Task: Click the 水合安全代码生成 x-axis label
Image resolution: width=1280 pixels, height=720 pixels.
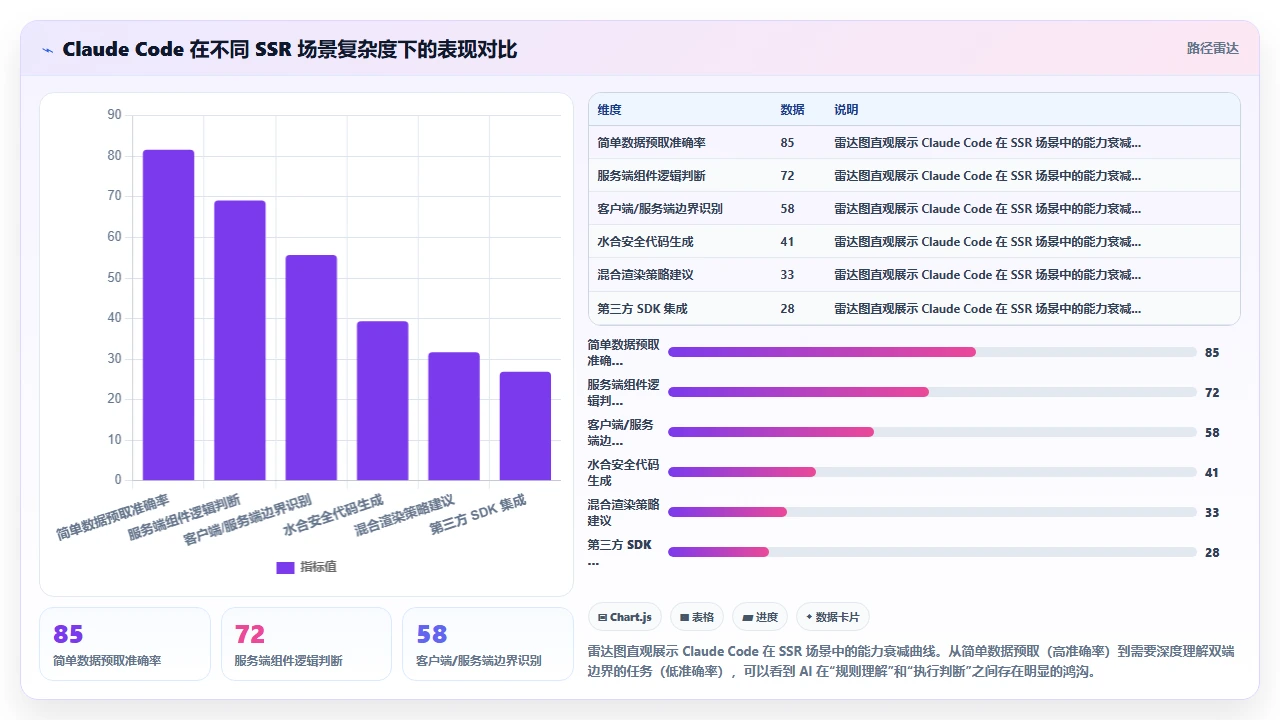Action: click(x=334, y=514)
